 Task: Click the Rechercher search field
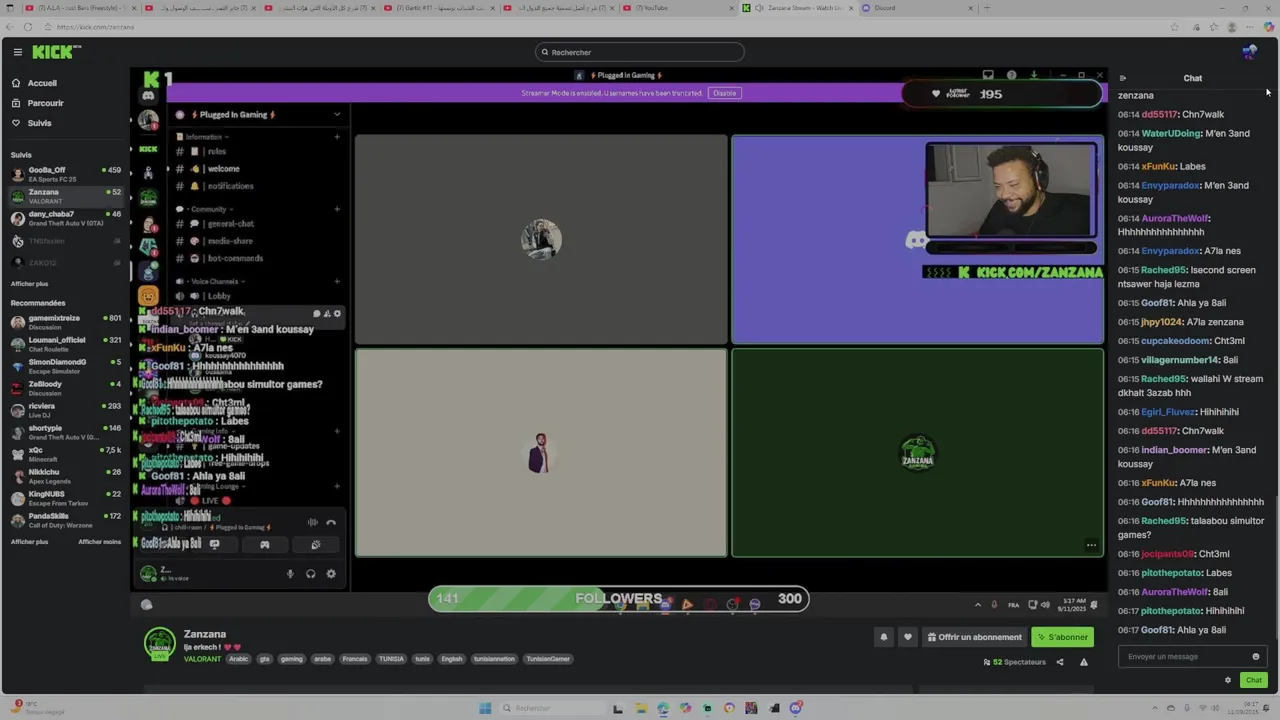click(x=640, y=52)
